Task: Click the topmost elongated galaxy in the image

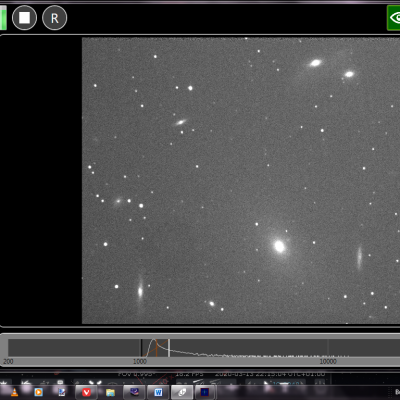Action: [x=315, y=63]
